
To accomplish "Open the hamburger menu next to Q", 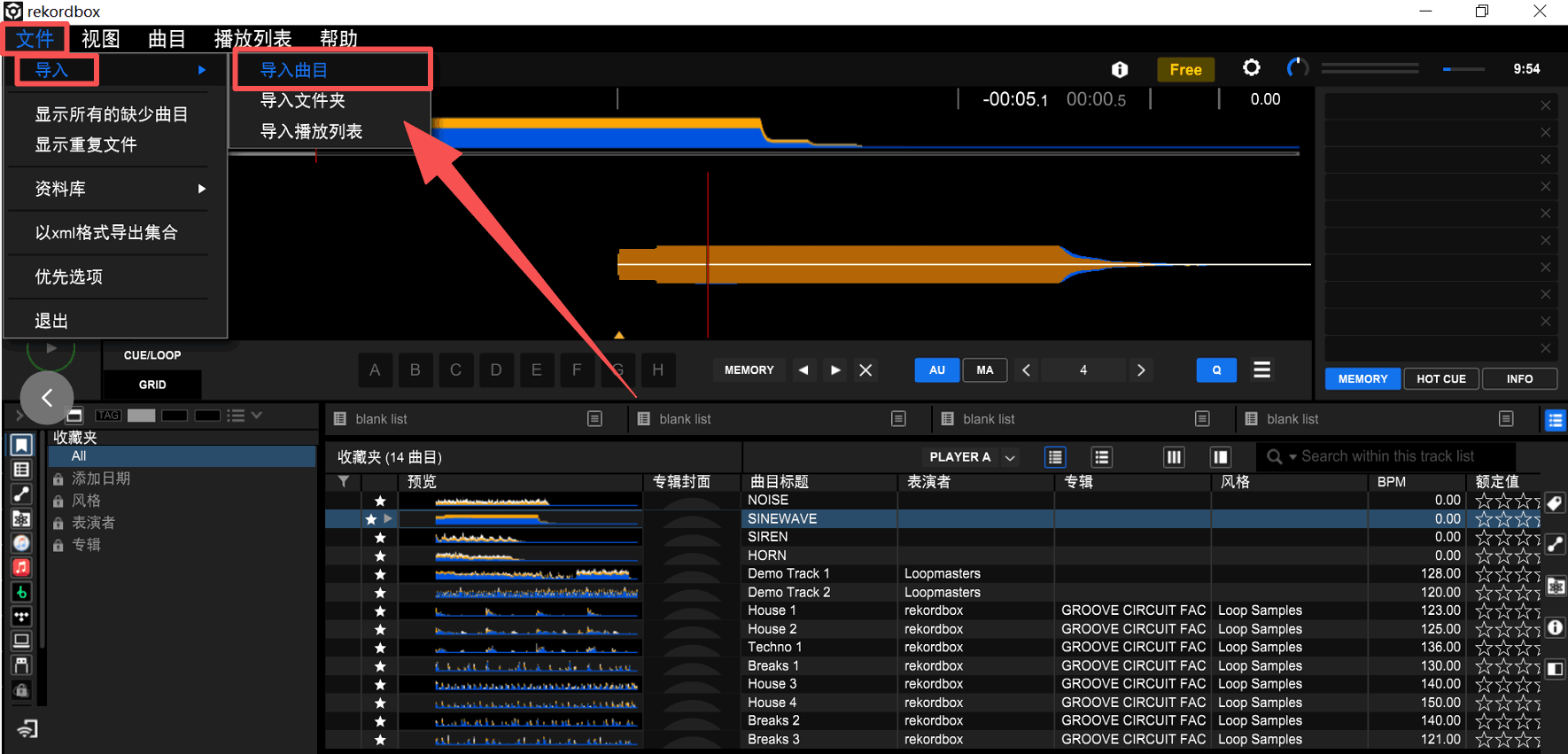I will coord(1261,369).
